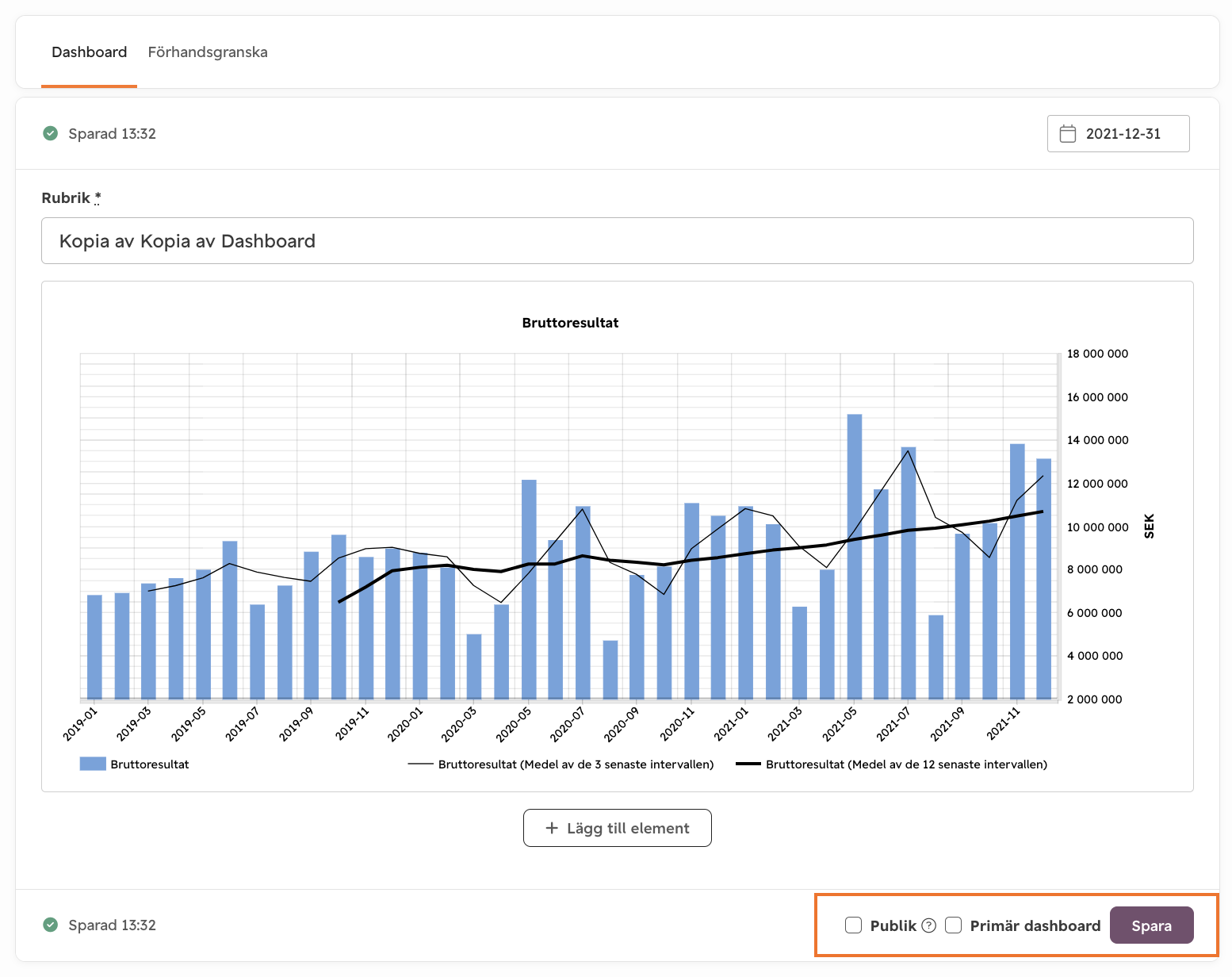Open the Publik help question-mark icon
This screenshot has width=1232, height=977.
point(929,925)
